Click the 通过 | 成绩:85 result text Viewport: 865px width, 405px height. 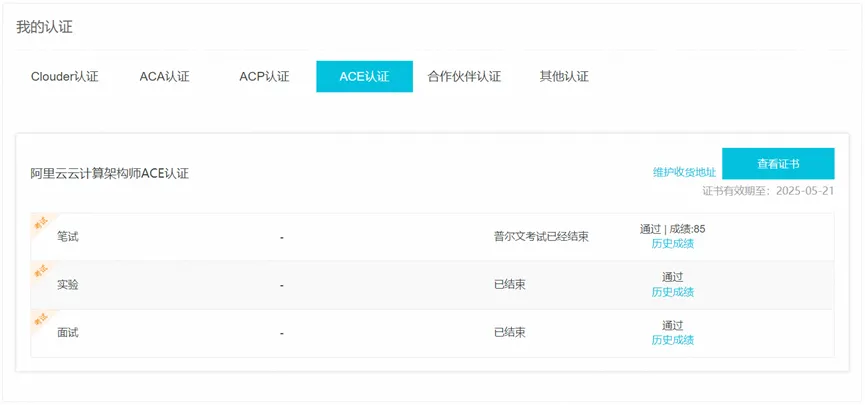pyautogui.click(x=672, y=229)
